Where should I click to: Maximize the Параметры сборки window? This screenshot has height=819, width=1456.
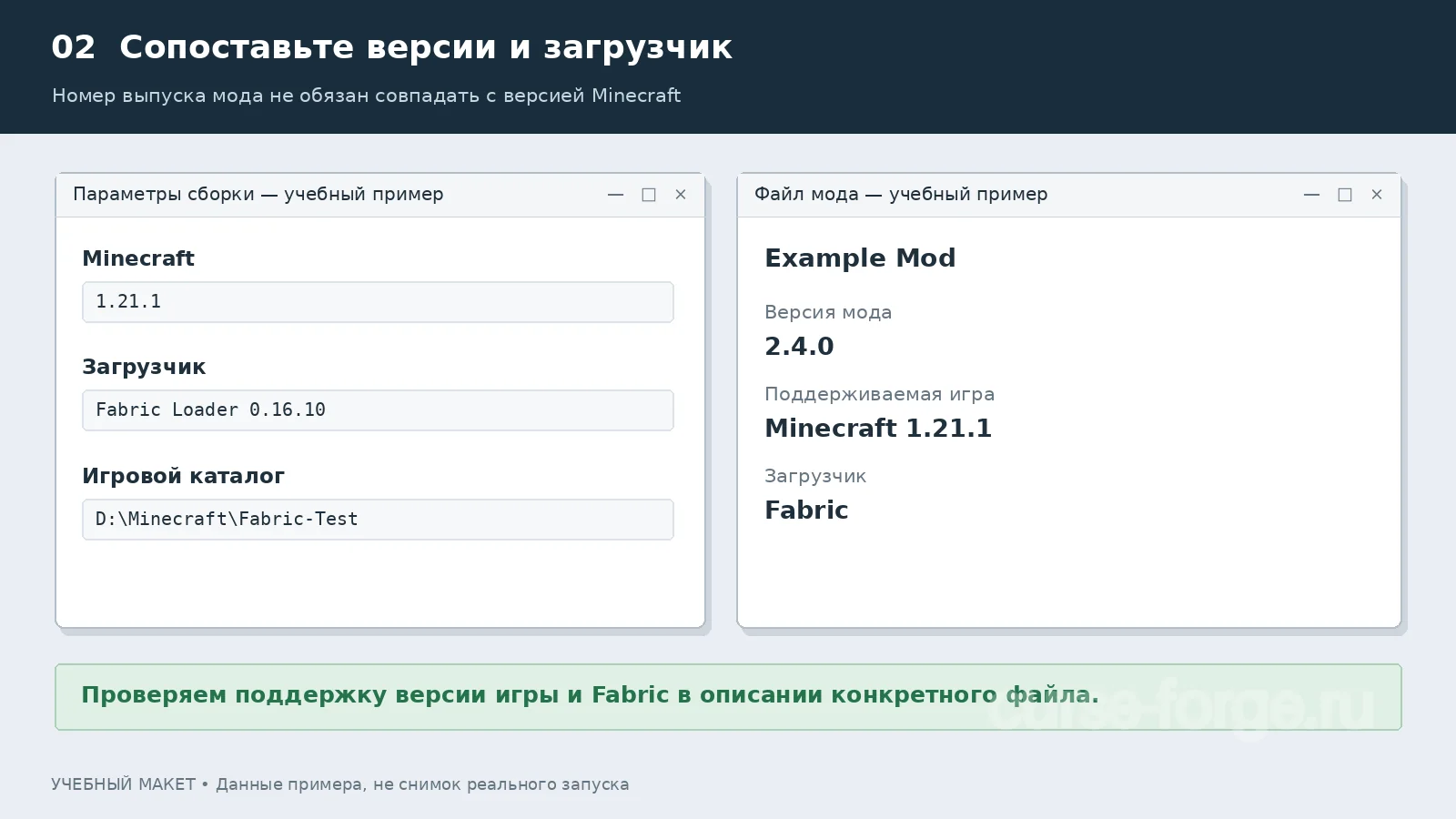649,195
